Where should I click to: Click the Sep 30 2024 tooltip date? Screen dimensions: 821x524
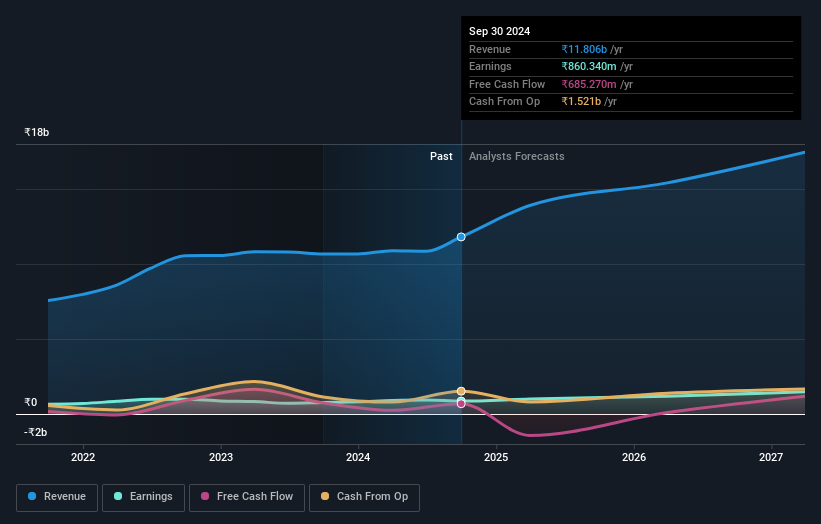pos(500,31)
